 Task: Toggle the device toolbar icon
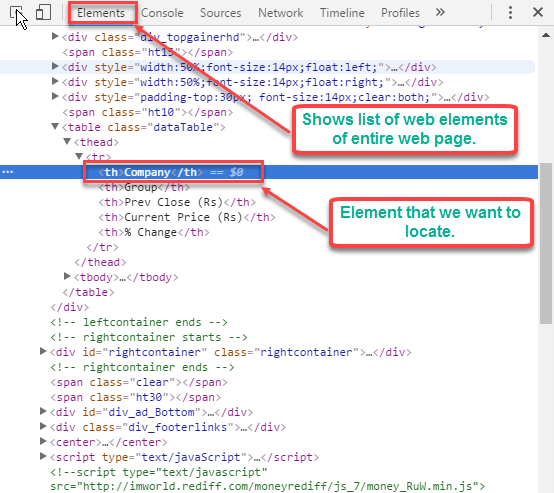point(43,12)
